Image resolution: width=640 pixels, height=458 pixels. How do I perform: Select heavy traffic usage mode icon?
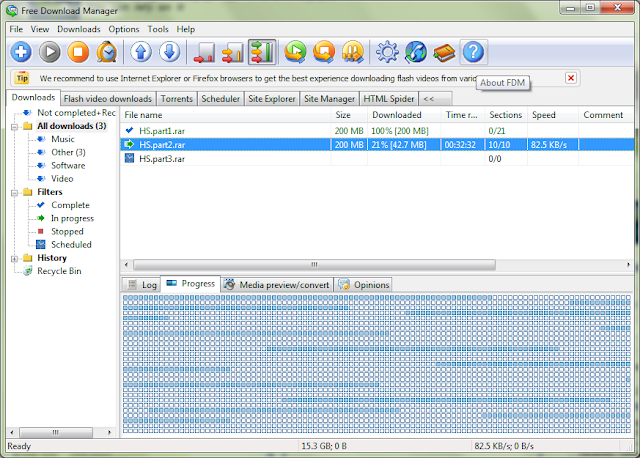coord(262,52)
